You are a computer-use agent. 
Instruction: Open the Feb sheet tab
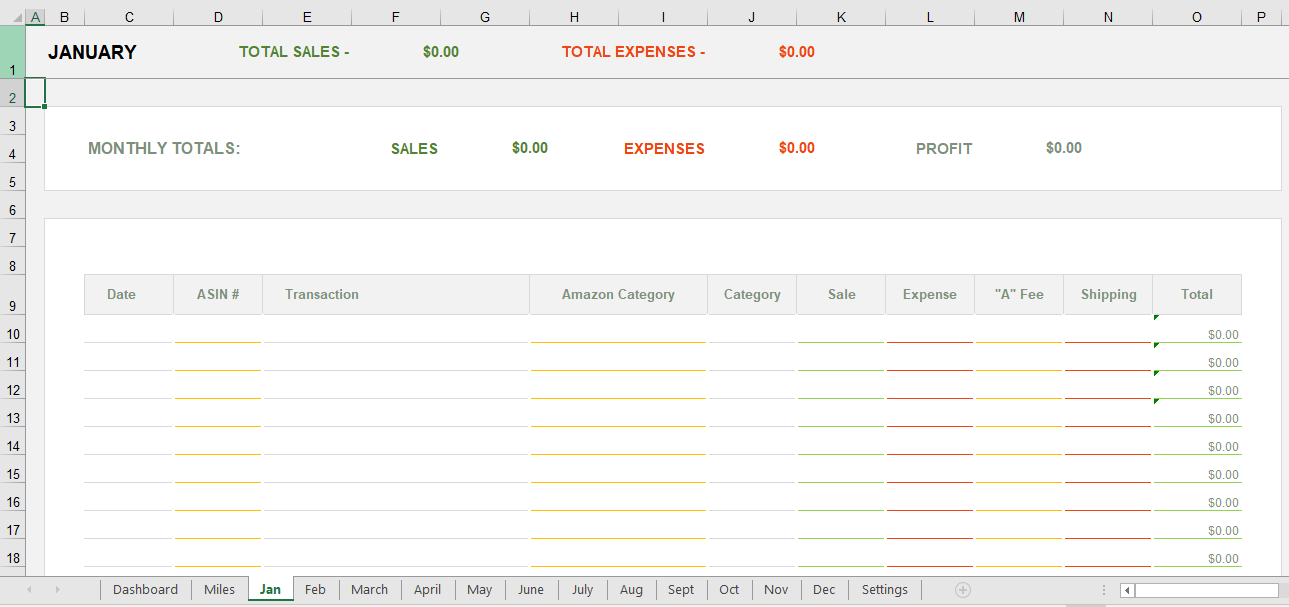[x=315, y=590]
